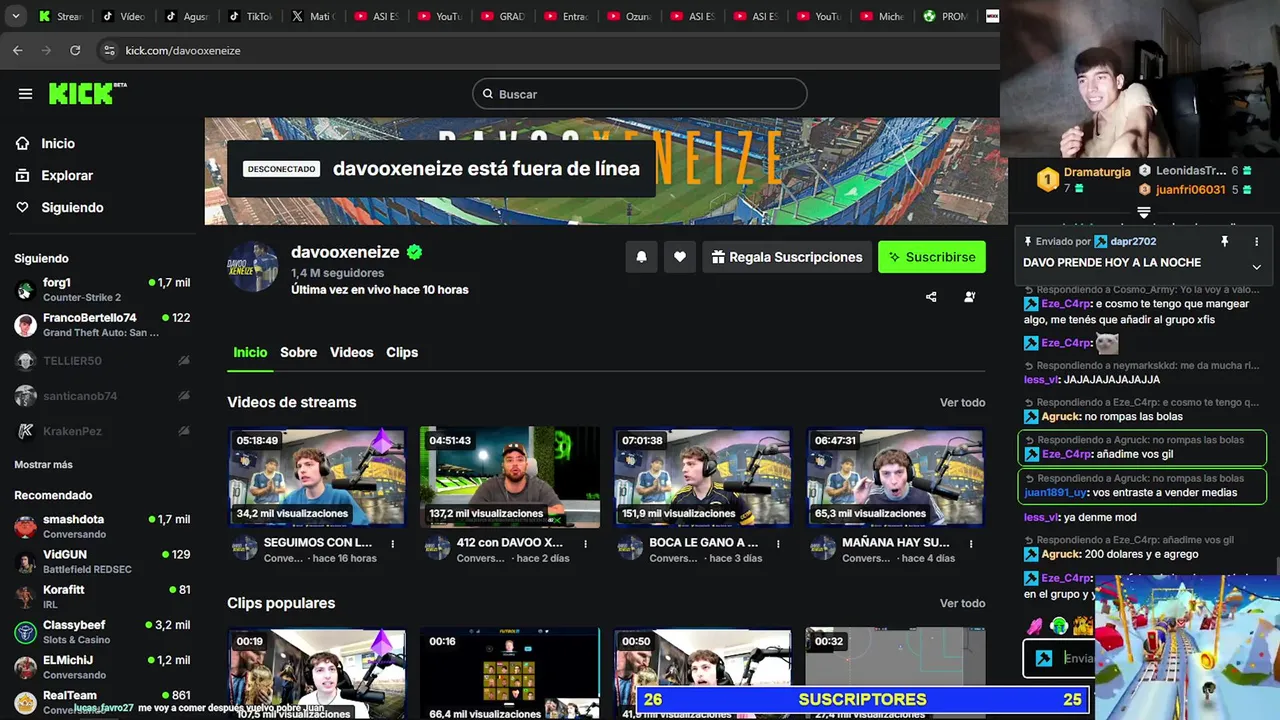This screenshot has width=1280, height=720.
Task: Go back with browser back arrow
Action: [x=17, y=50]
